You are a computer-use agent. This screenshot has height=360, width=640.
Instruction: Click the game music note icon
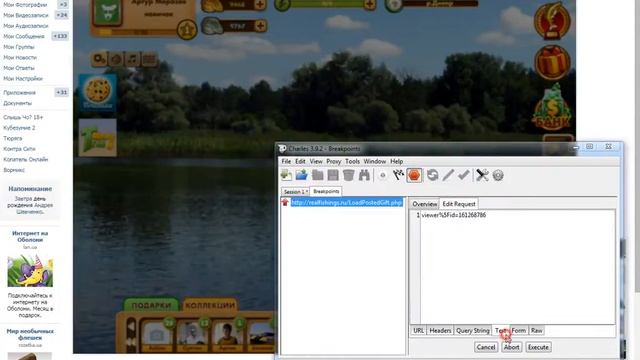click(132, 59)
